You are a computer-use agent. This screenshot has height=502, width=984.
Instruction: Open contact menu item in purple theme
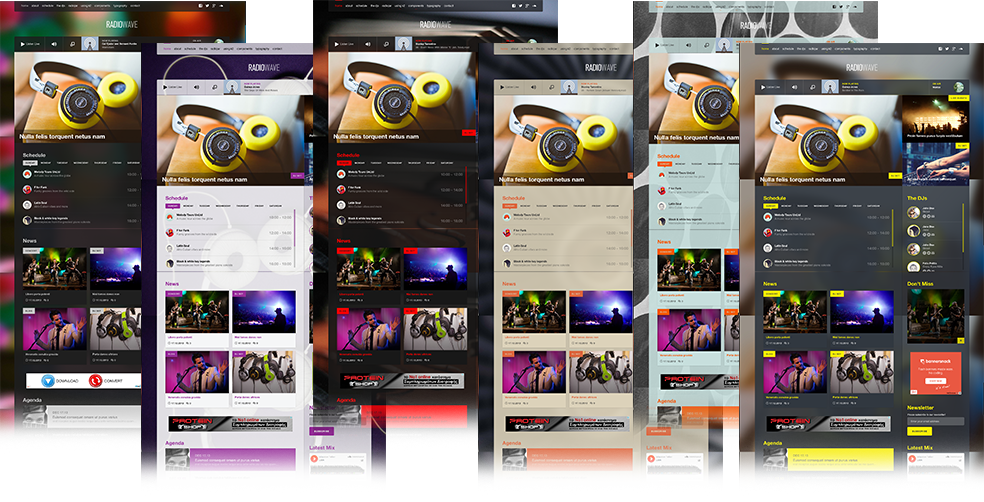click(277, 49)
